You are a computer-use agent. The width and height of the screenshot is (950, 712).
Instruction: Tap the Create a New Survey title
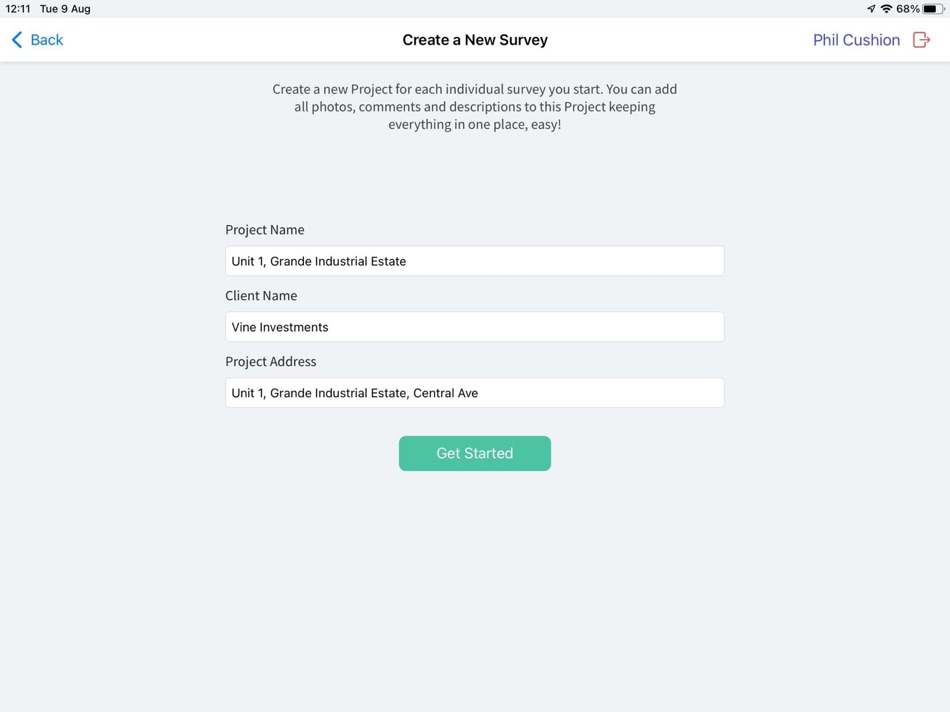[x=475, y=40]
